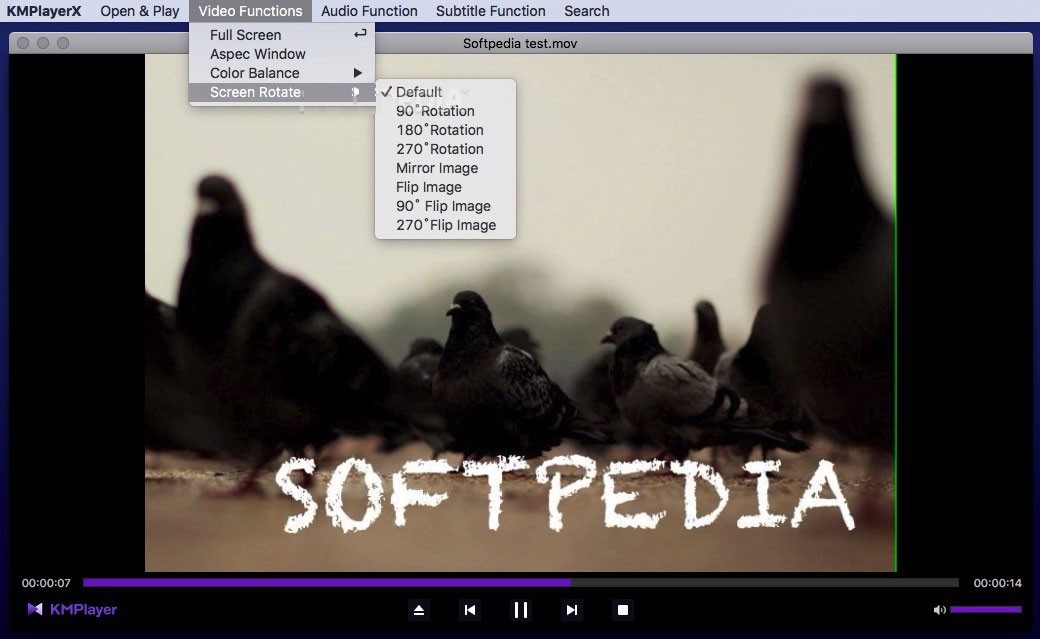Viewport: 1040px width, 639px height.
Task: Open the Subtitle Function menu
Action: 490,11
